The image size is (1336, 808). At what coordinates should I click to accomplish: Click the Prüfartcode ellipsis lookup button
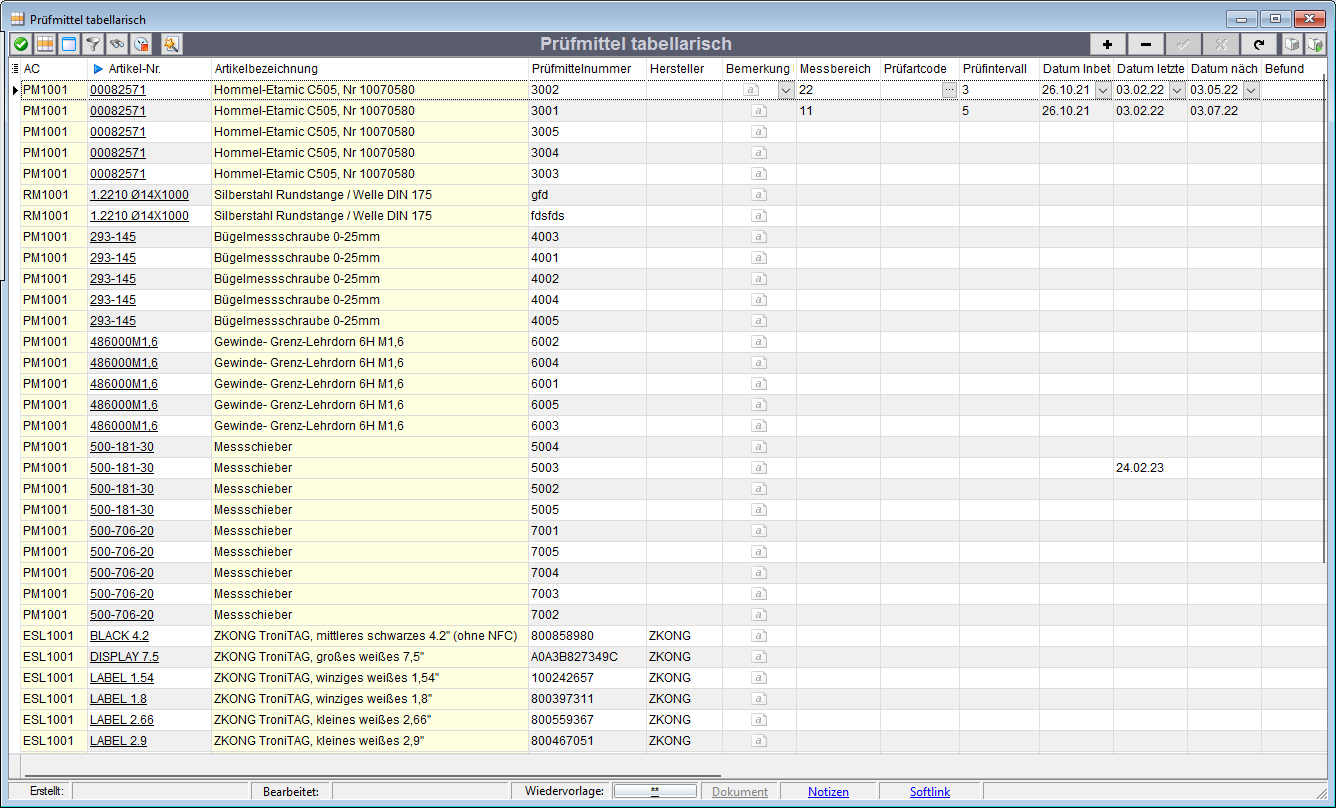tap(949, 90)
